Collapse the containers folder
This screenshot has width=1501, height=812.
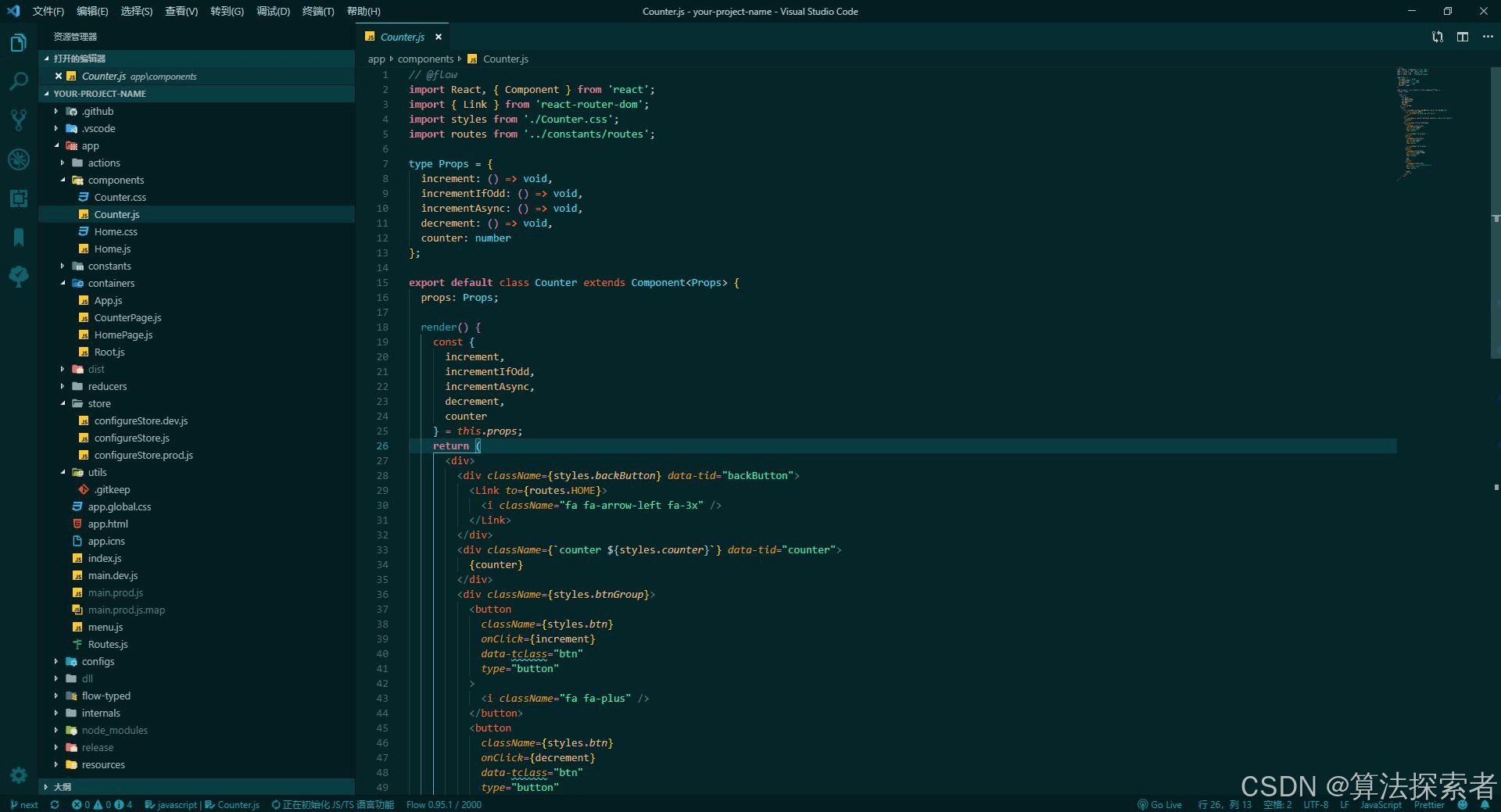pos(196,283)
